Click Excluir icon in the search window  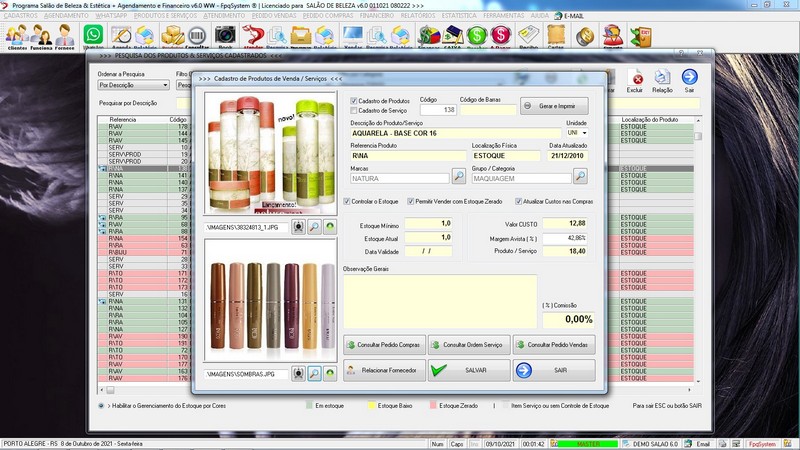635,81
